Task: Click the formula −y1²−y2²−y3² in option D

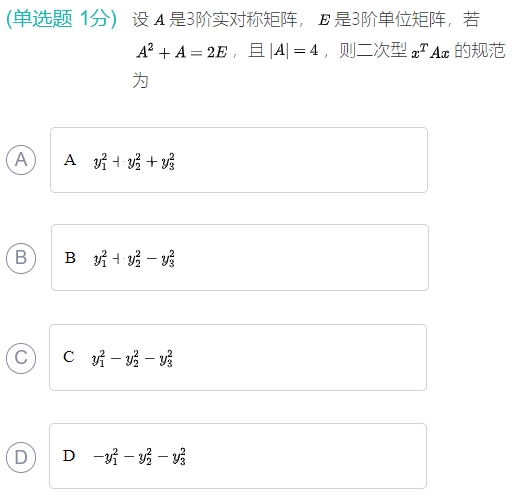Action: tap(139, 457)
